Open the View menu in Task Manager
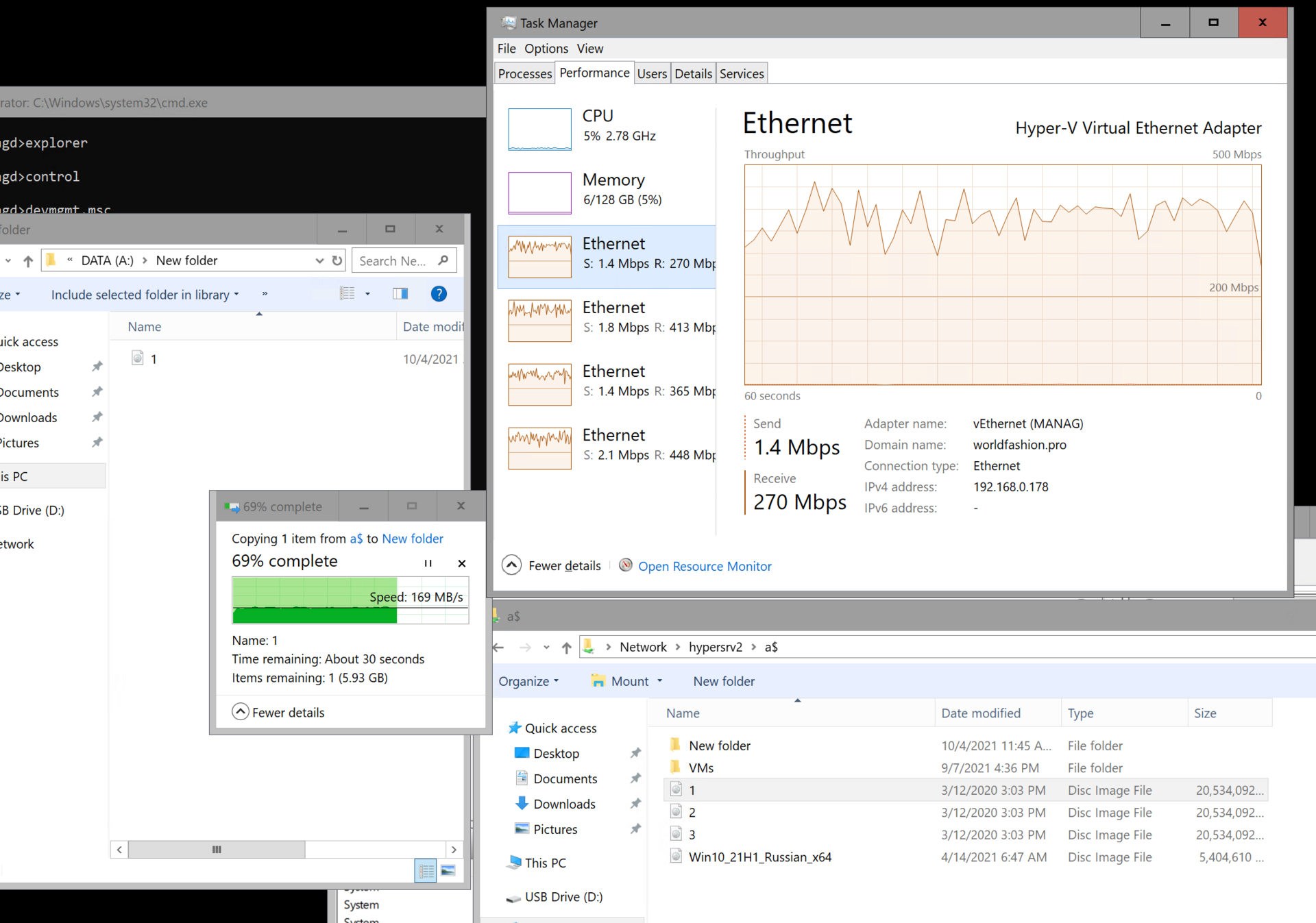 coord(589,49)
